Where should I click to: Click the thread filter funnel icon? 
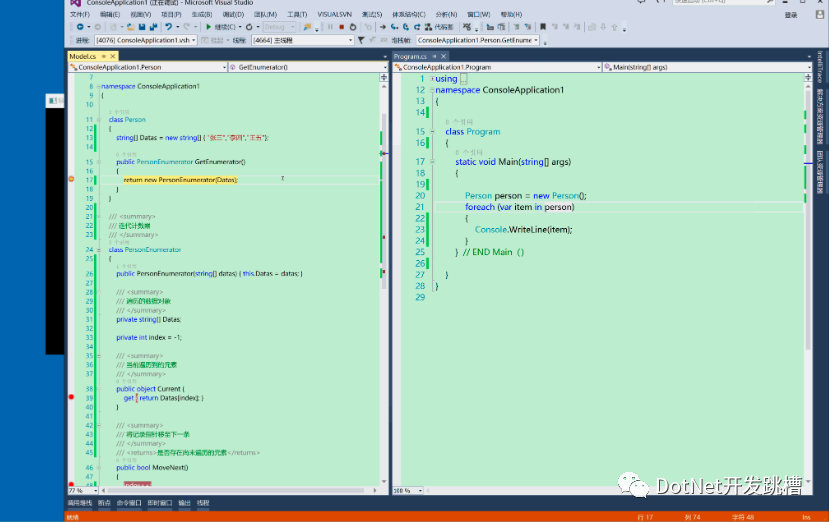(361, 40)
